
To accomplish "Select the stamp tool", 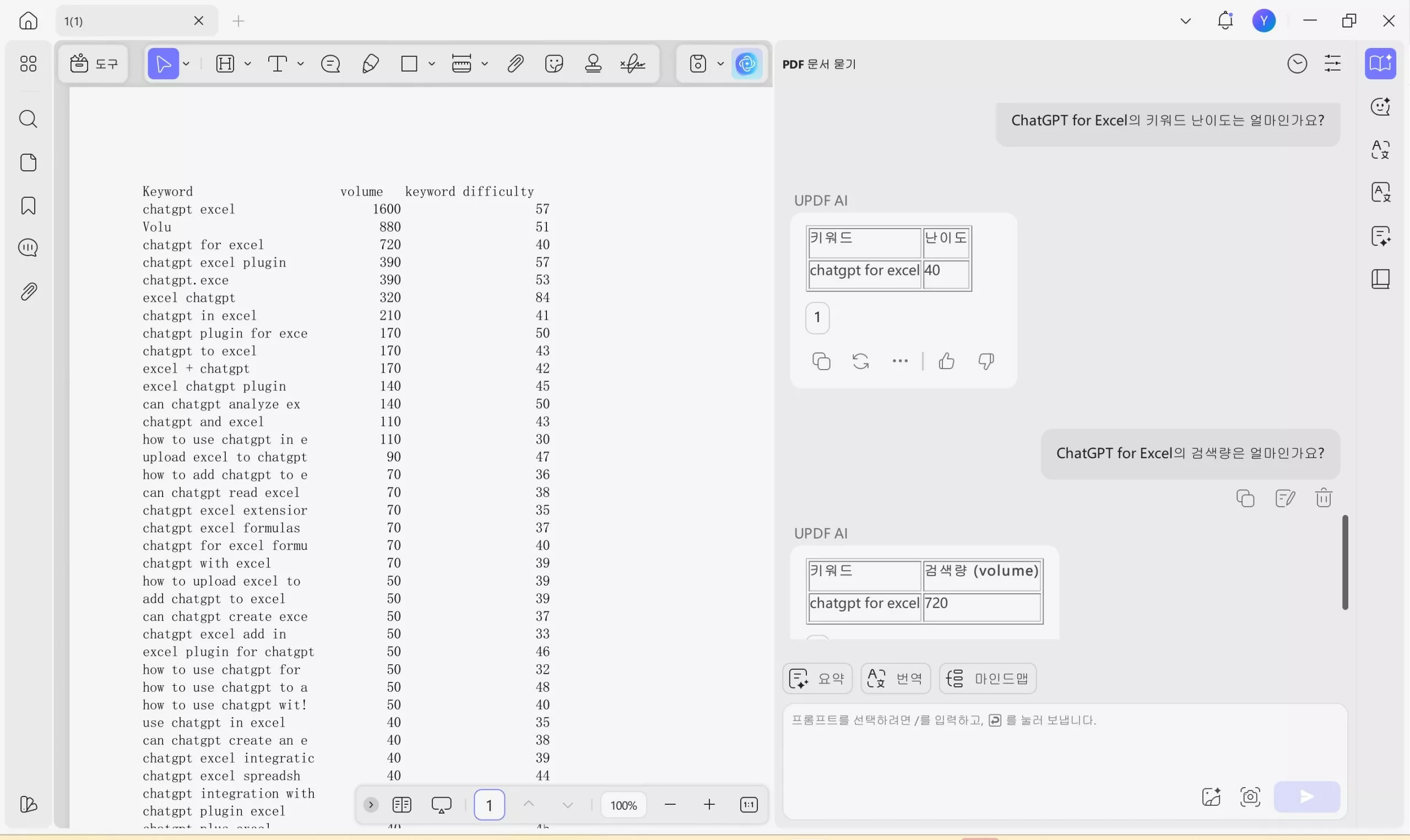I will click(593, 63).
